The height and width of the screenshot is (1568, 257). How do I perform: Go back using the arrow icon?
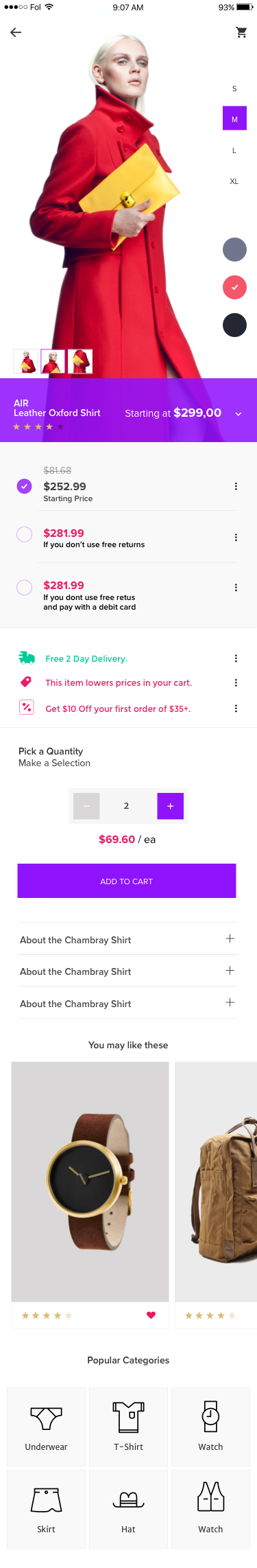pos(16,32)
